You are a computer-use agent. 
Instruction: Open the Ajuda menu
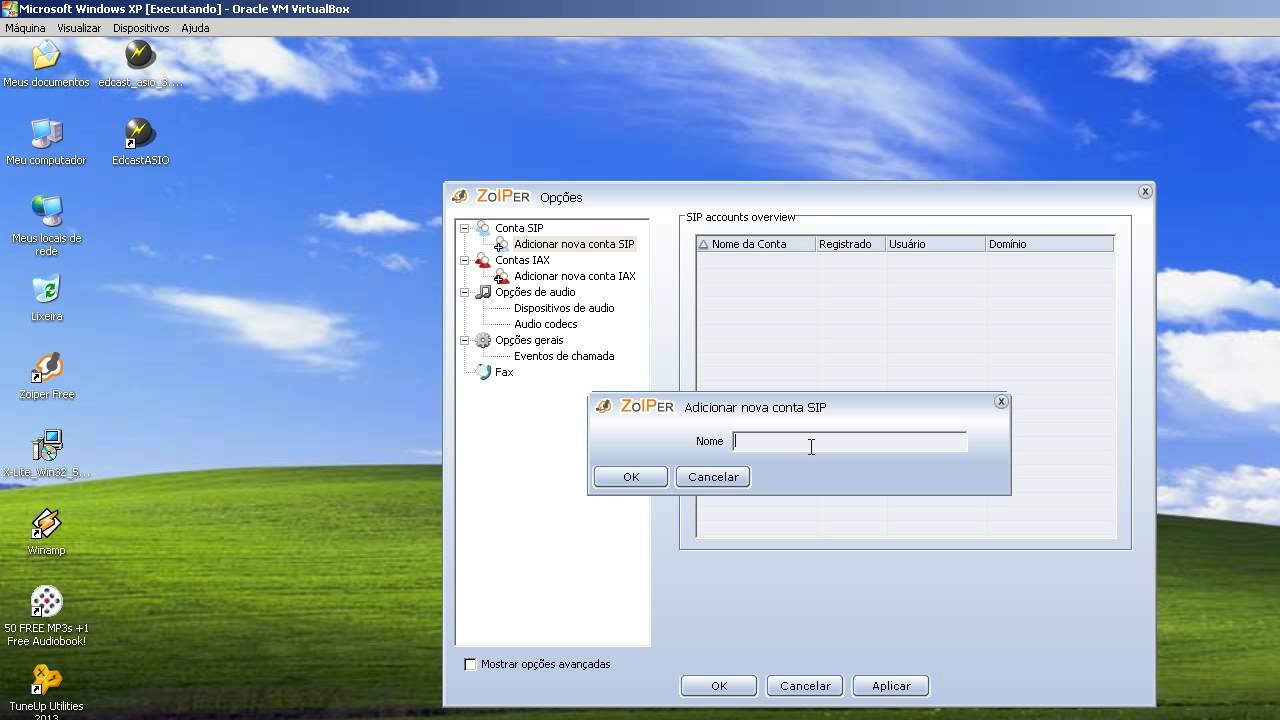click(x=195, y=28)
